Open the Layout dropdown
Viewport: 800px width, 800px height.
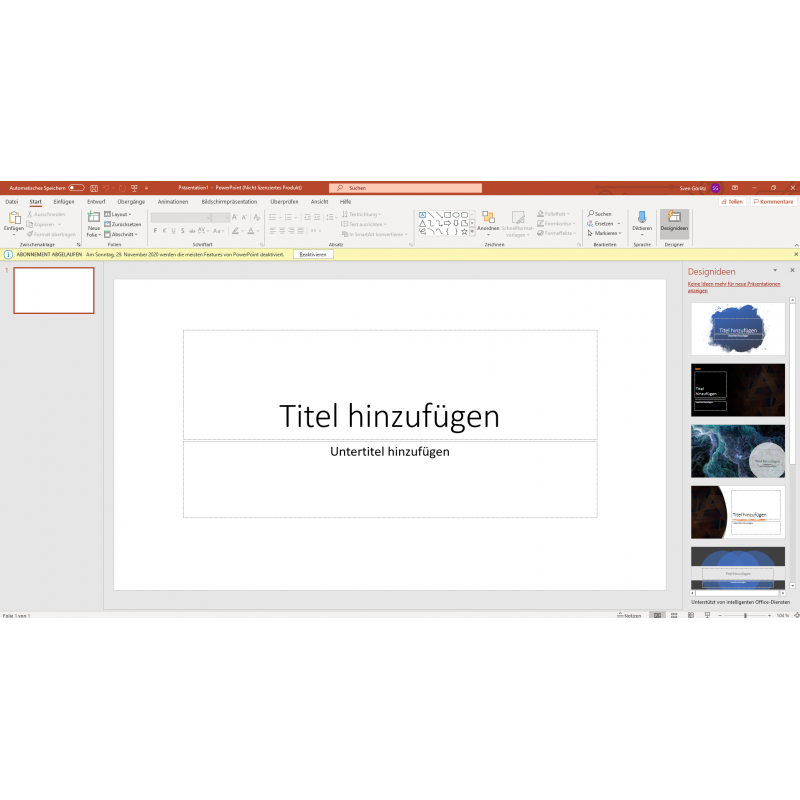(119, 214)
